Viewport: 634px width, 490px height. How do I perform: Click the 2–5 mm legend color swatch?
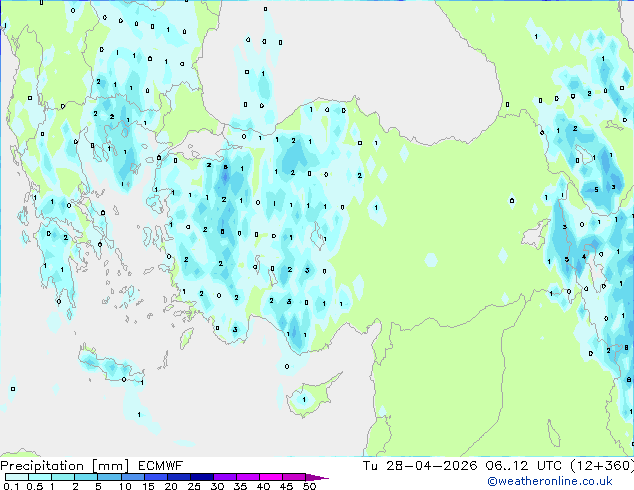[86, 477]
